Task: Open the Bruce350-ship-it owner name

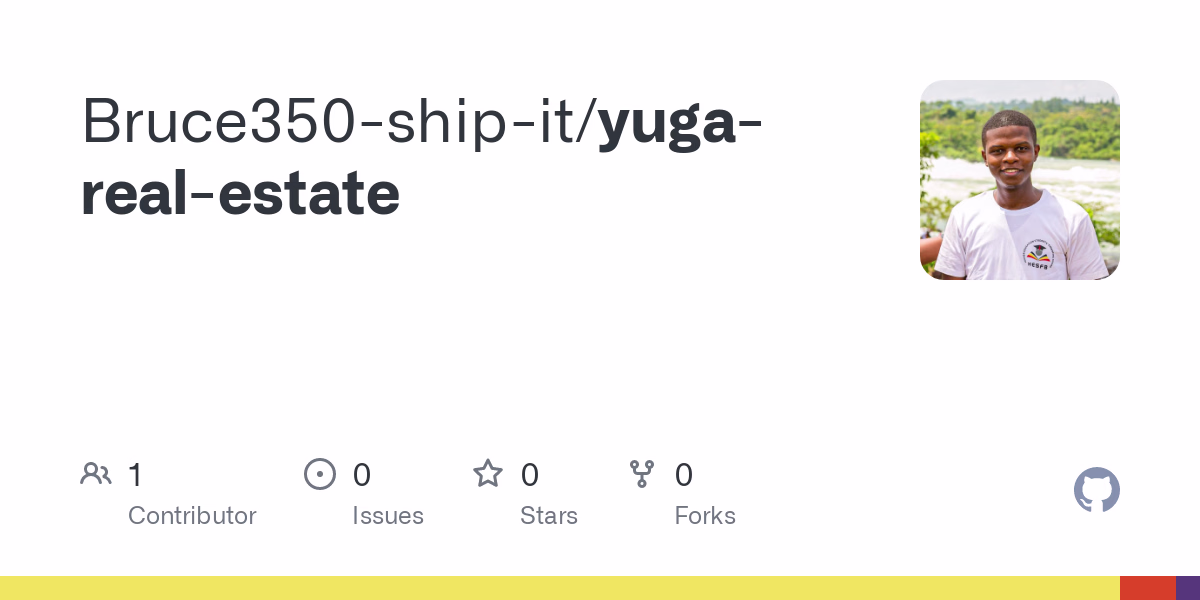Action: (338, 122)
